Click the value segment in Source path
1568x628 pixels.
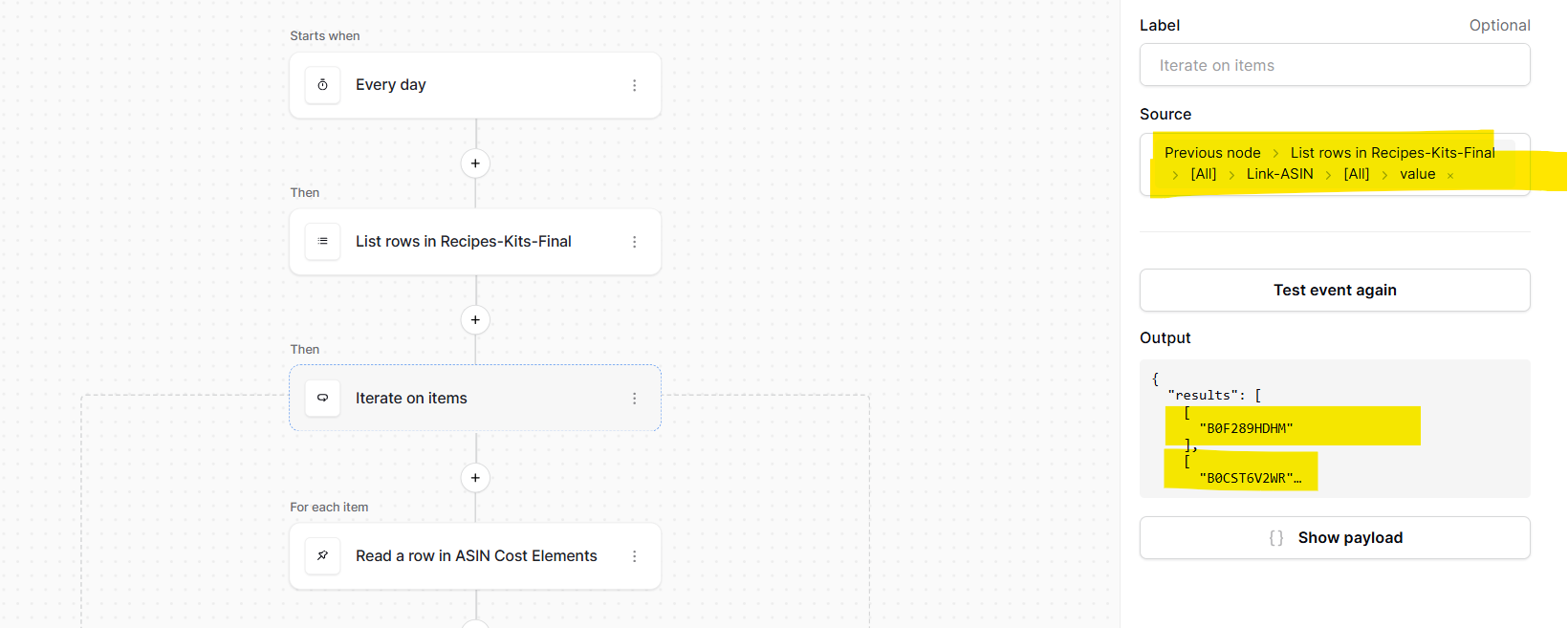[x=1417, y=174]
